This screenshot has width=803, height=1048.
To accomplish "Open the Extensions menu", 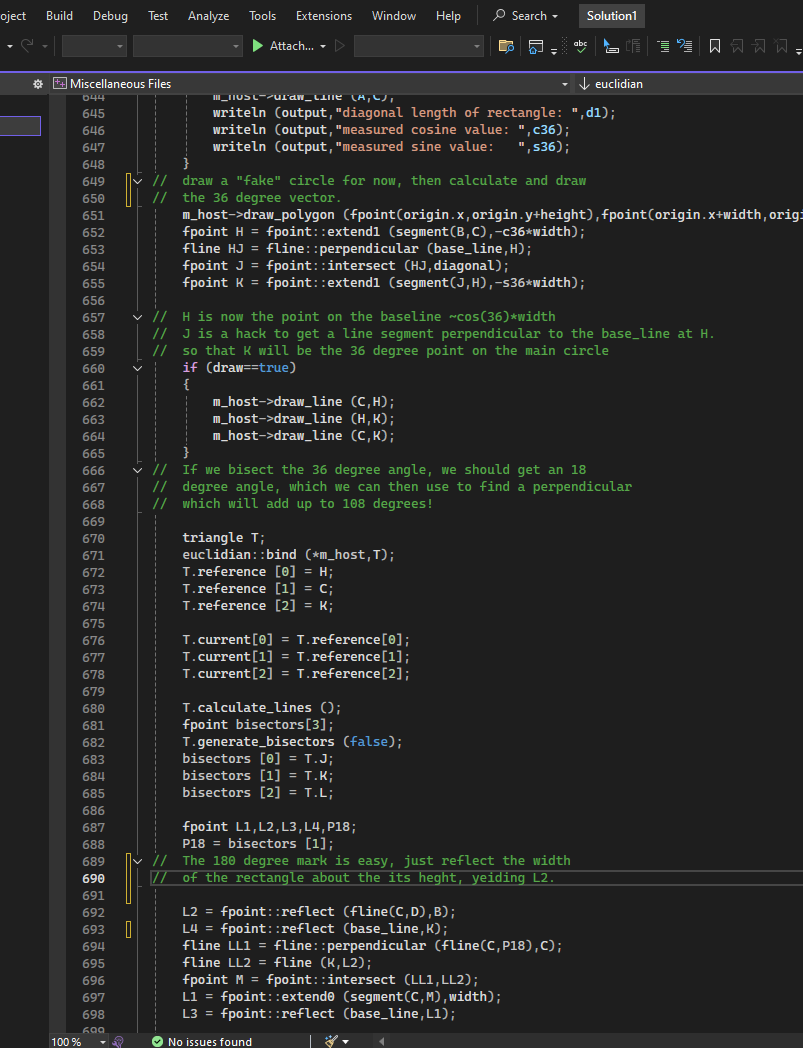I will click(323, 16).
